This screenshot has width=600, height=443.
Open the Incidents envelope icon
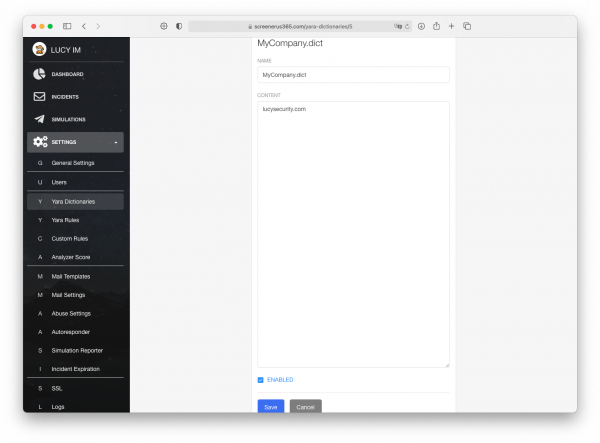point(39,96)
